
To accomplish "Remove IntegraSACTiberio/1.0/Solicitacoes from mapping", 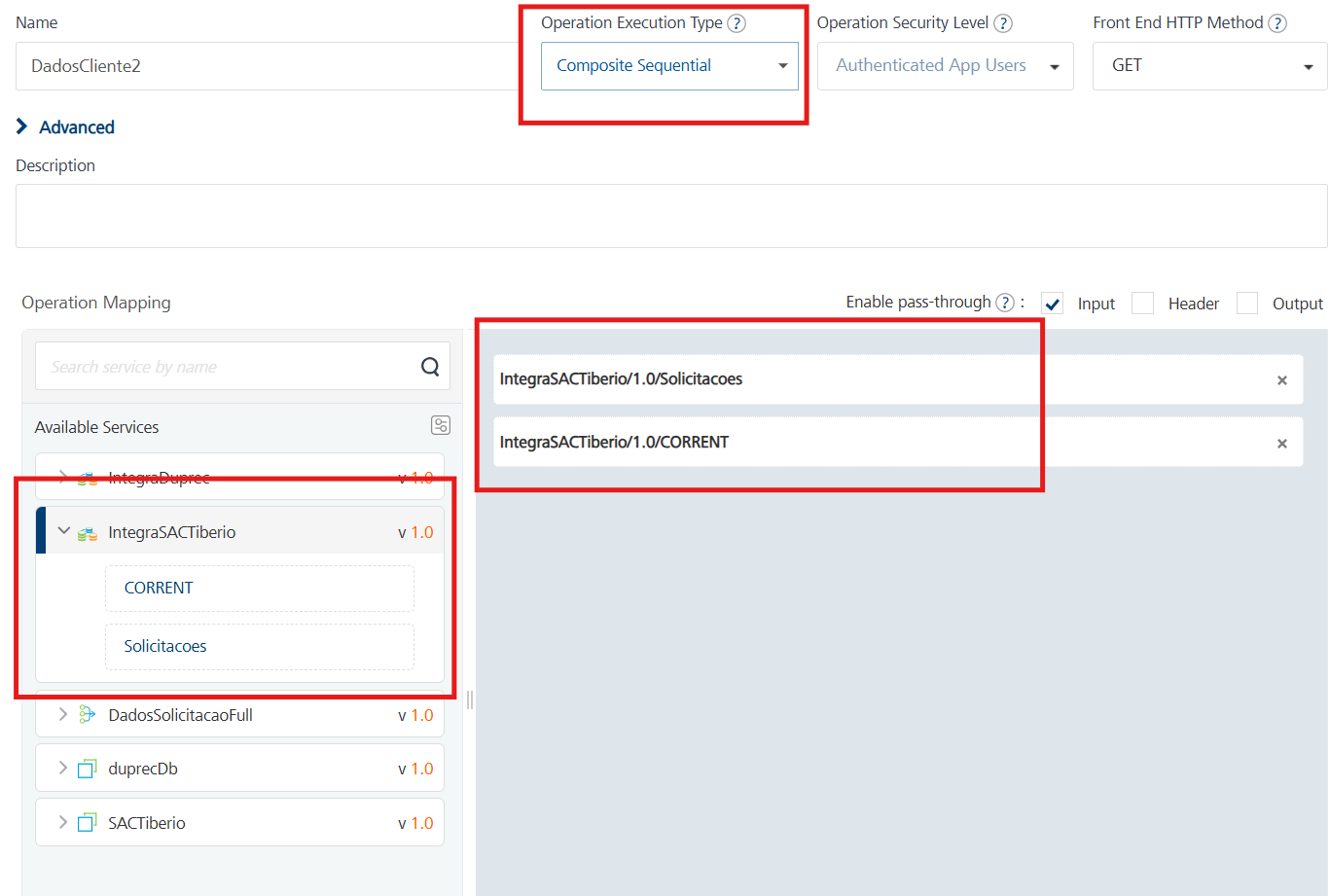I will [x=1281, y=380].
